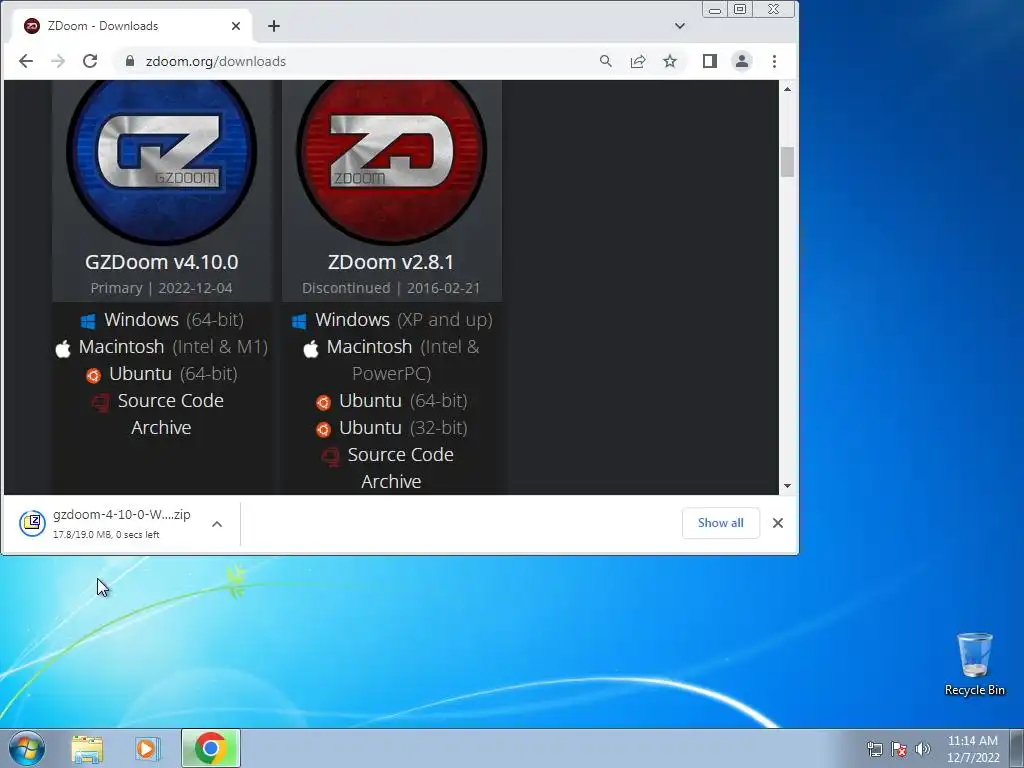Click the taskbar clock showing 11:14 AM
This screenshot has width=1024, height=768.
(973, 748)
